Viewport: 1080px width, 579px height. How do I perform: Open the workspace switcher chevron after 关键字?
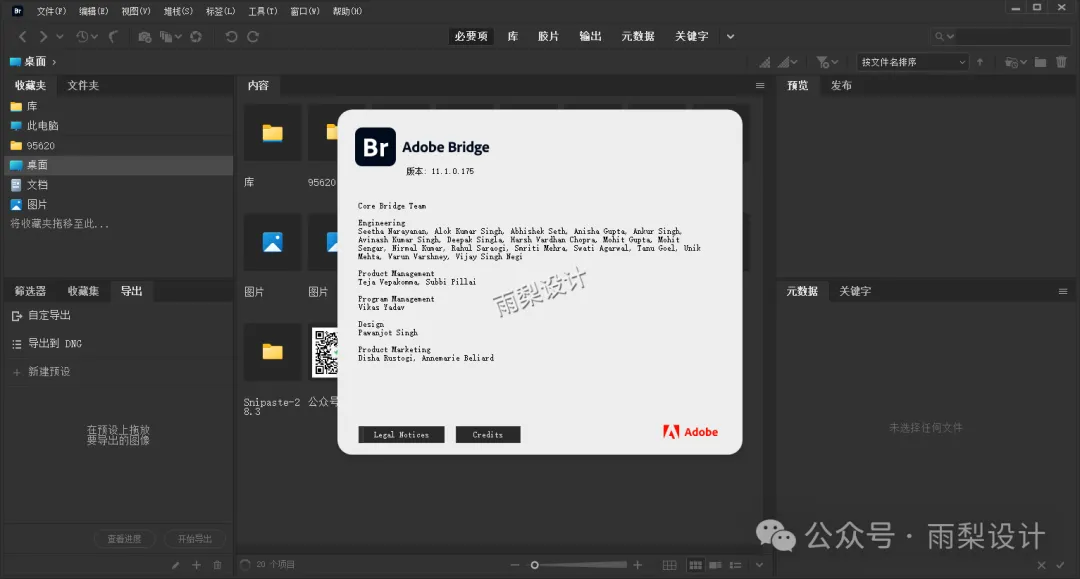pos(730,36)
